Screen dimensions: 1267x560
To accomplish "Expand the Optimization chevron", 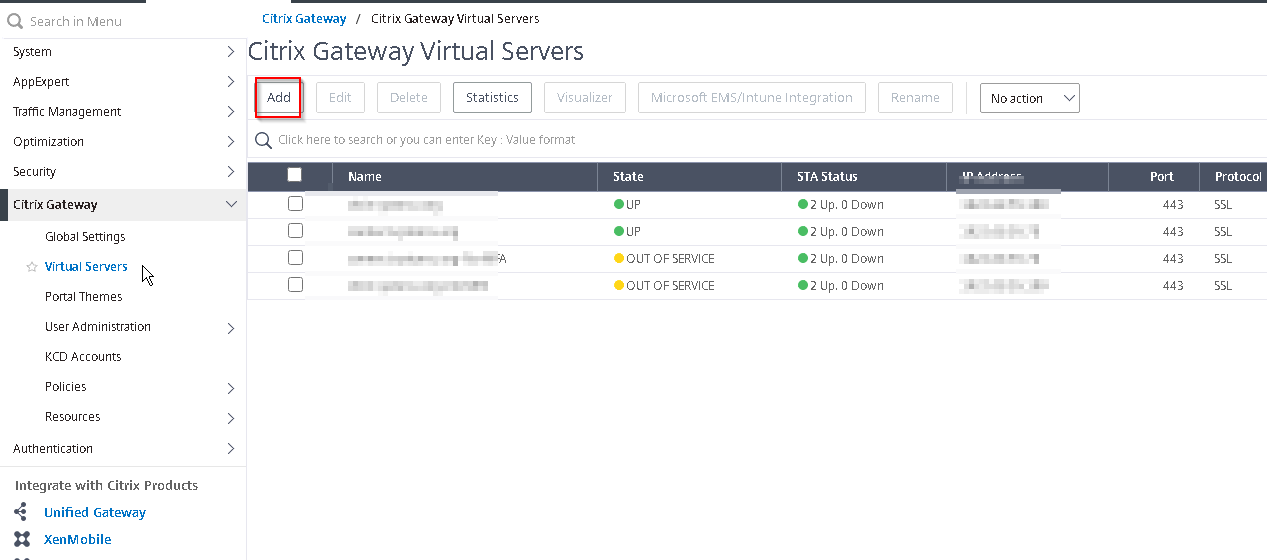I will 231,142.
